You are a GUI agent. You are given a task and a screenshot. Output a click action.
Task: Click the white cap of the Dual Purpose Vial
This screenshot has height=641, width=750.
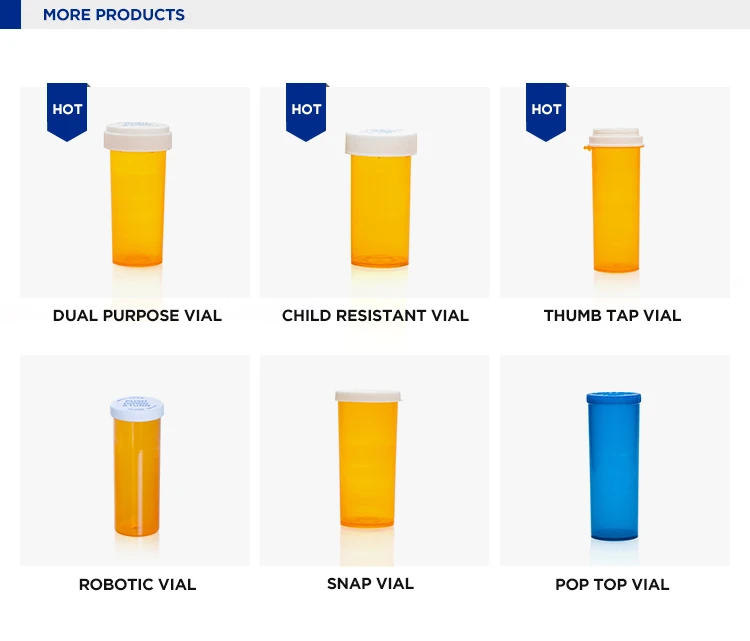[138, 136]
